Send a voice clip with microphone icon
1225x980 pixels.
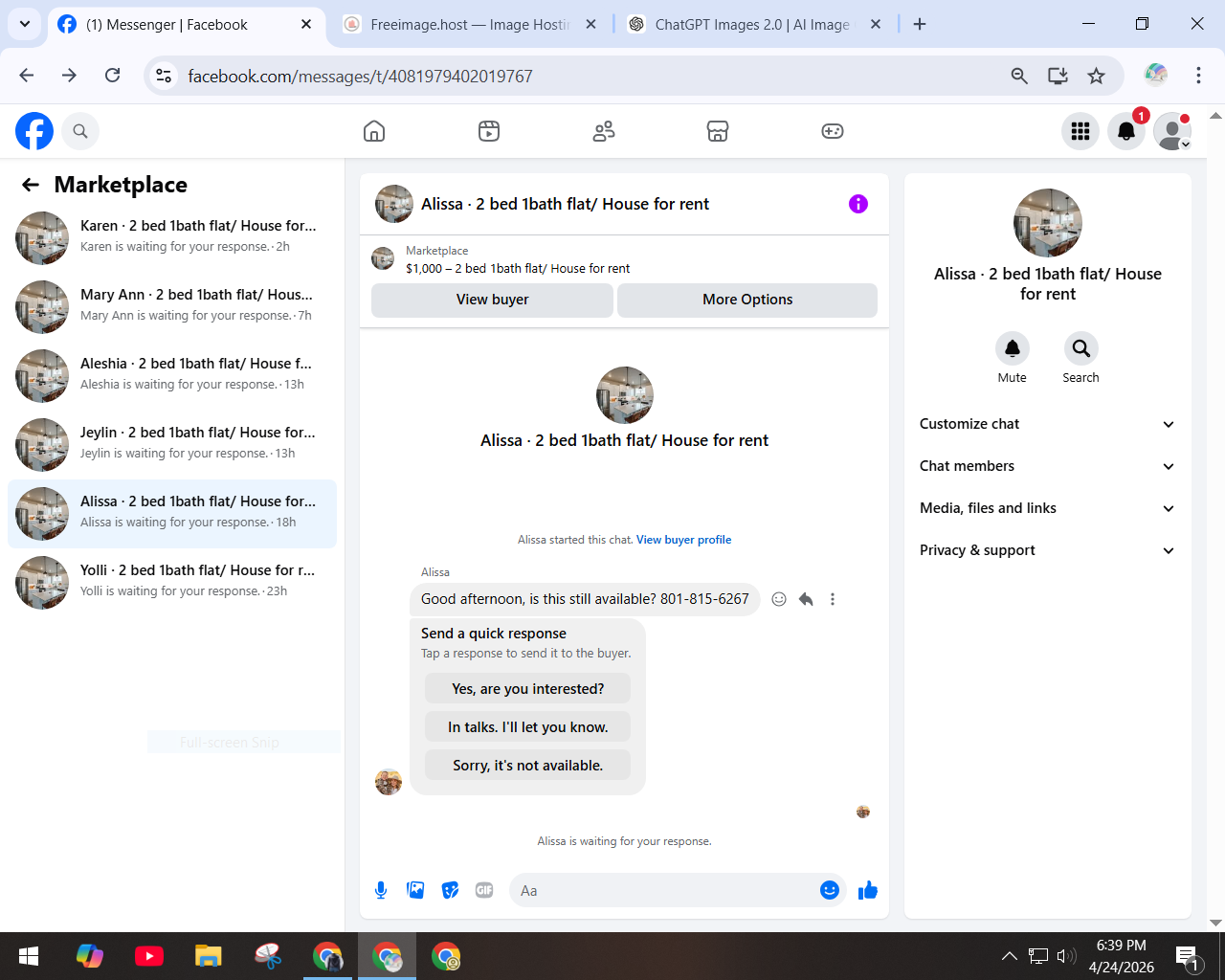tap(381, 890)
